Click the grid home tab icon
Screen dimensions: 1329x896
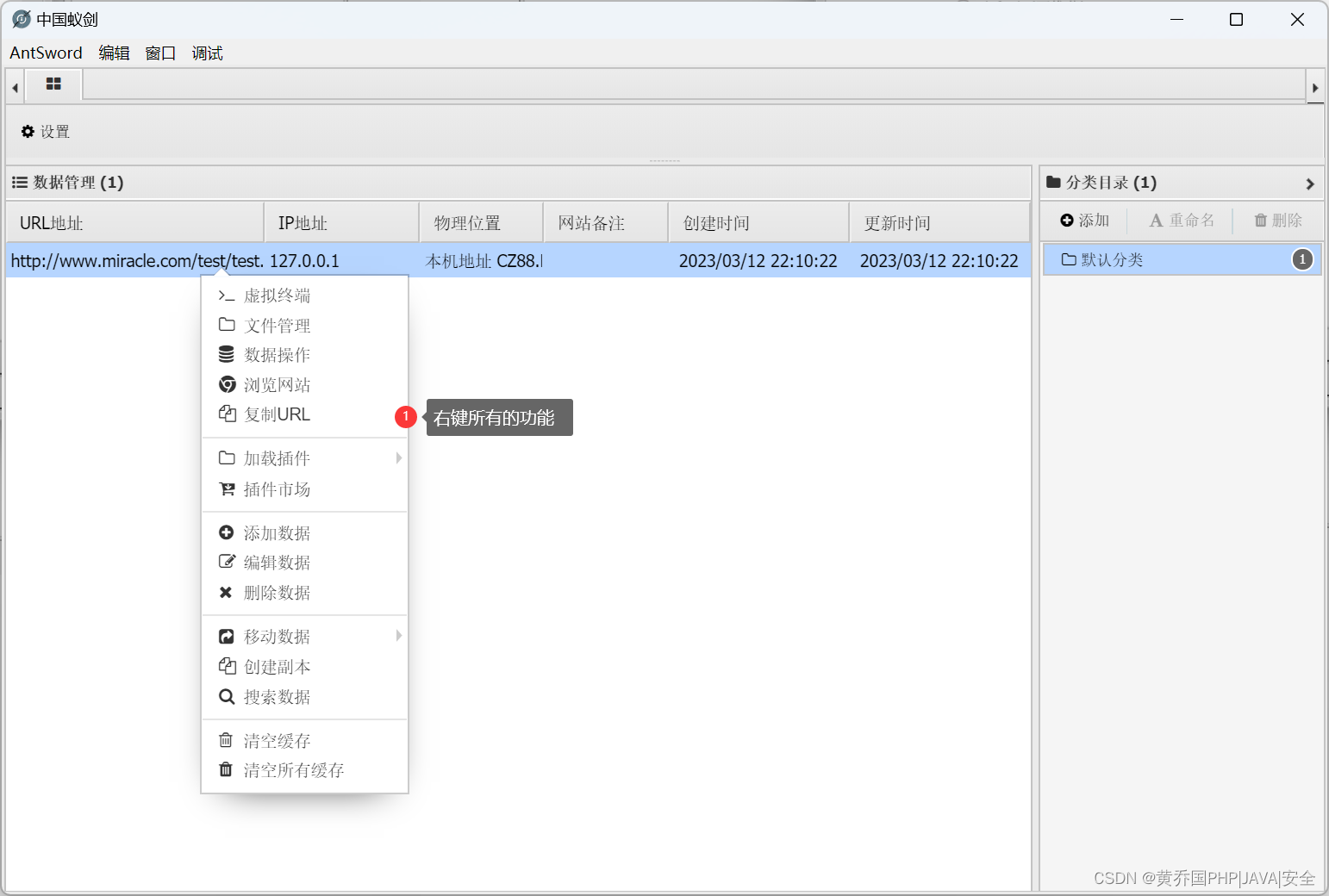[x=53, y=84]
